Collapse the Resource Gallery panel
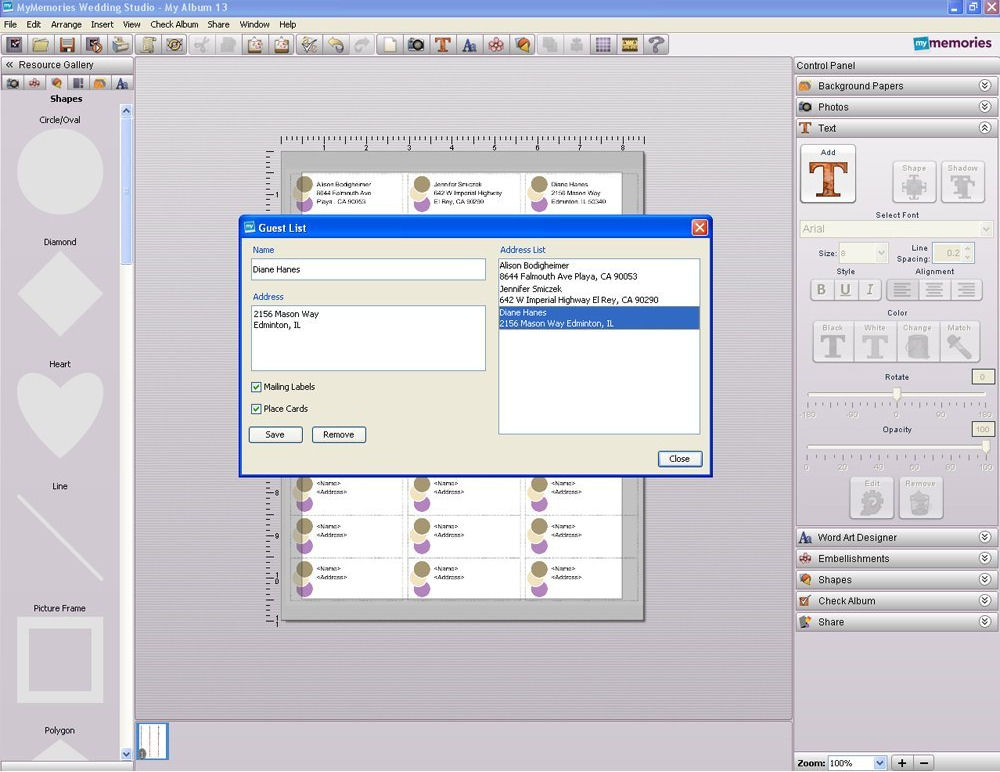This screenshot has width=1000, height=772. pos(10,64)
